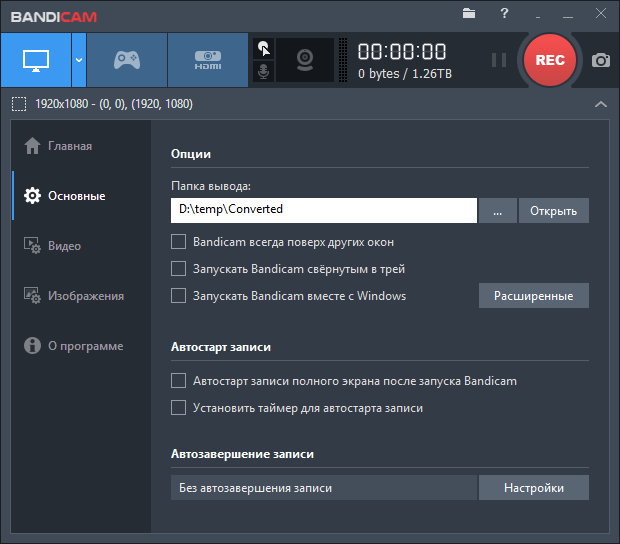Toggle webcam overlay icon
Viewport: 620px width, 544px height.
click(305, 60)
